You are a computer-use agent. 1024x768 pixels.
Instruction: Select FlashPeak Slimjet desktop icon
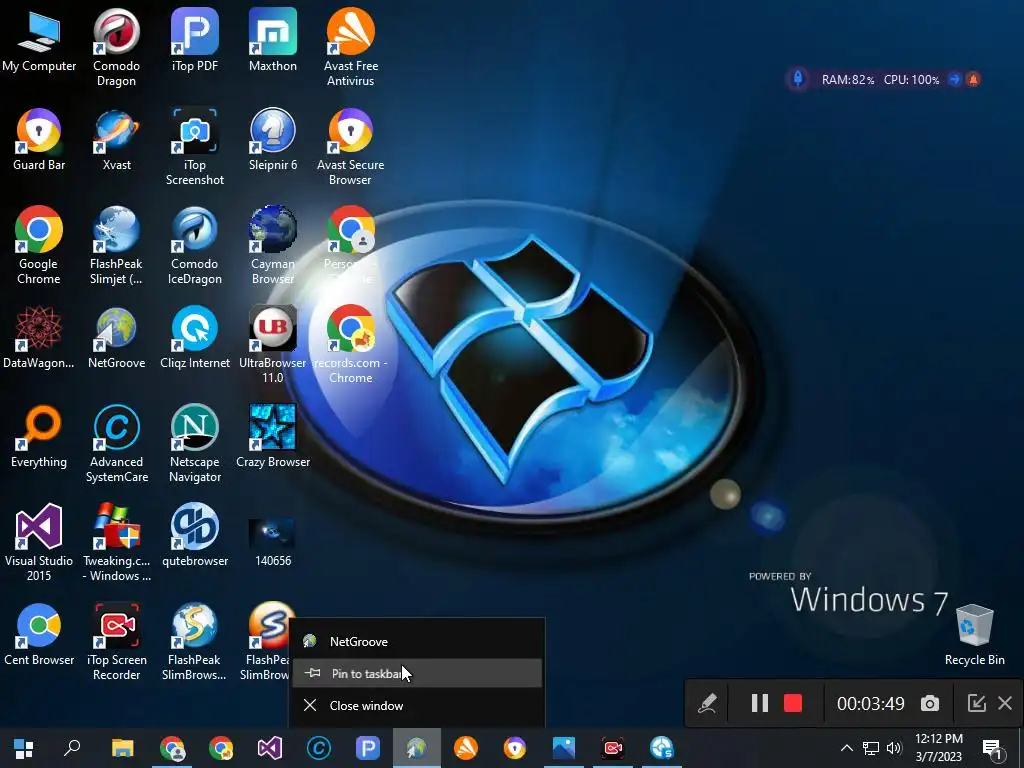click(116, 246)
